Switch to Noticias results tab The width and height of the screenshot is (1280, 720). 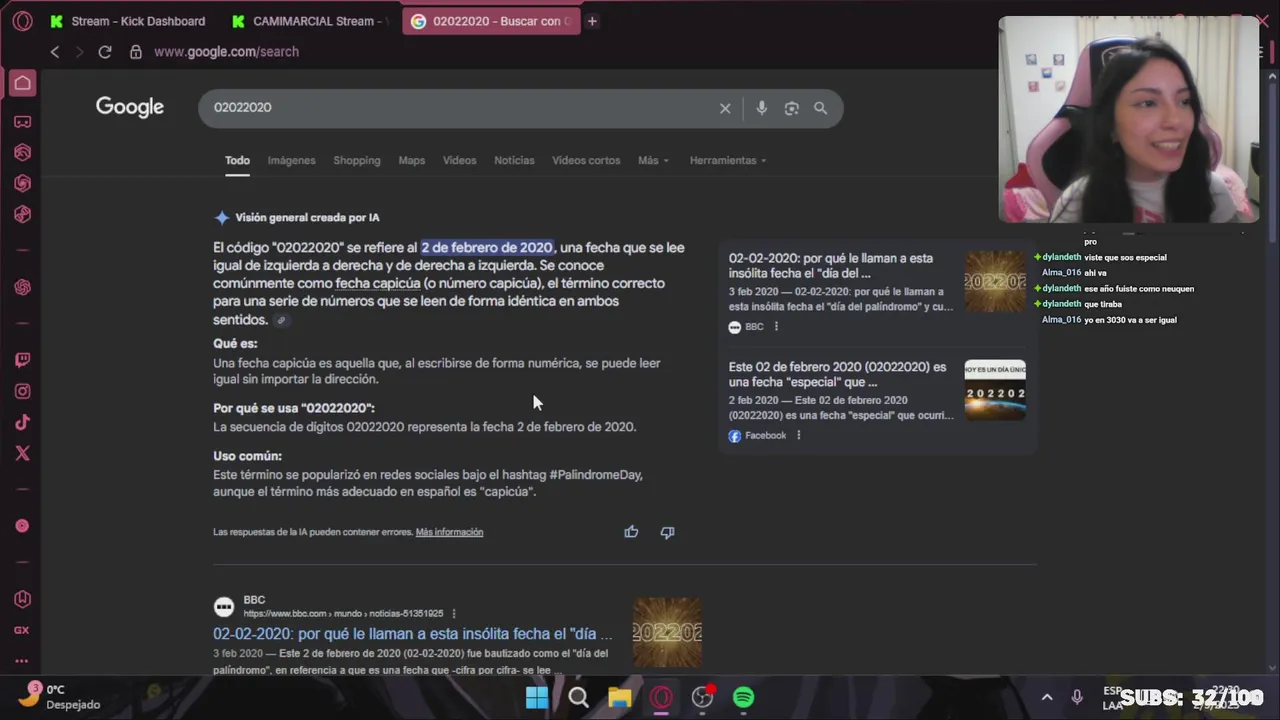coord(514,161)
